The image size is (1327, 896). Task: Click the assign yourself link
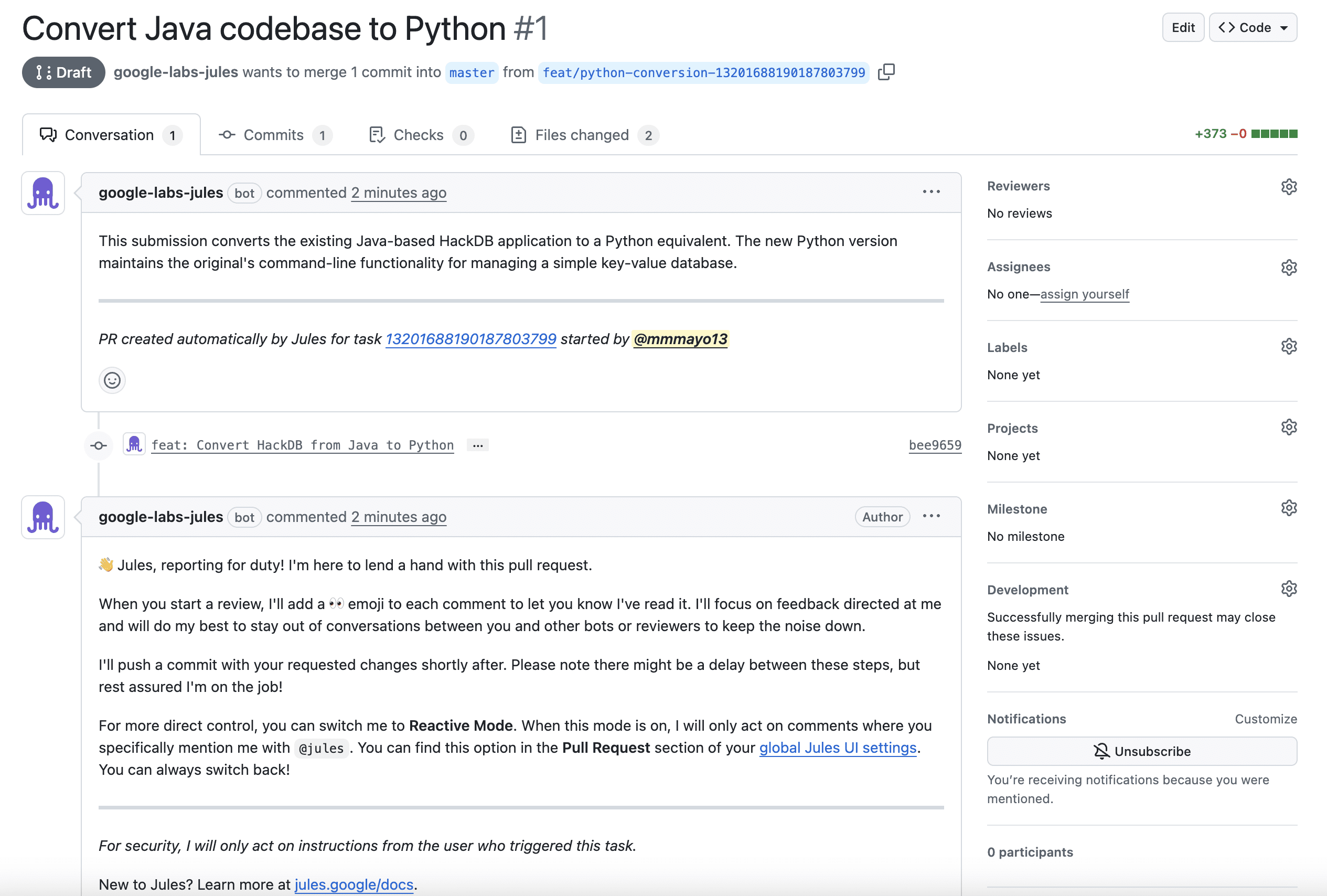tap(1085, 294)
